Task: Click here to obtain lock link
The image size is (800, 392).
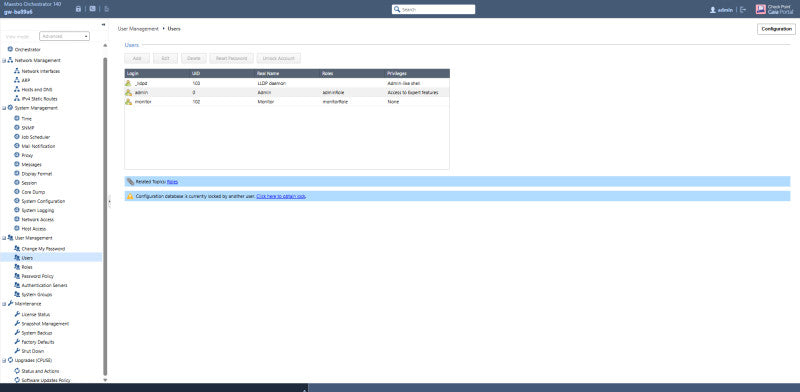Action: tap(281, 196)
